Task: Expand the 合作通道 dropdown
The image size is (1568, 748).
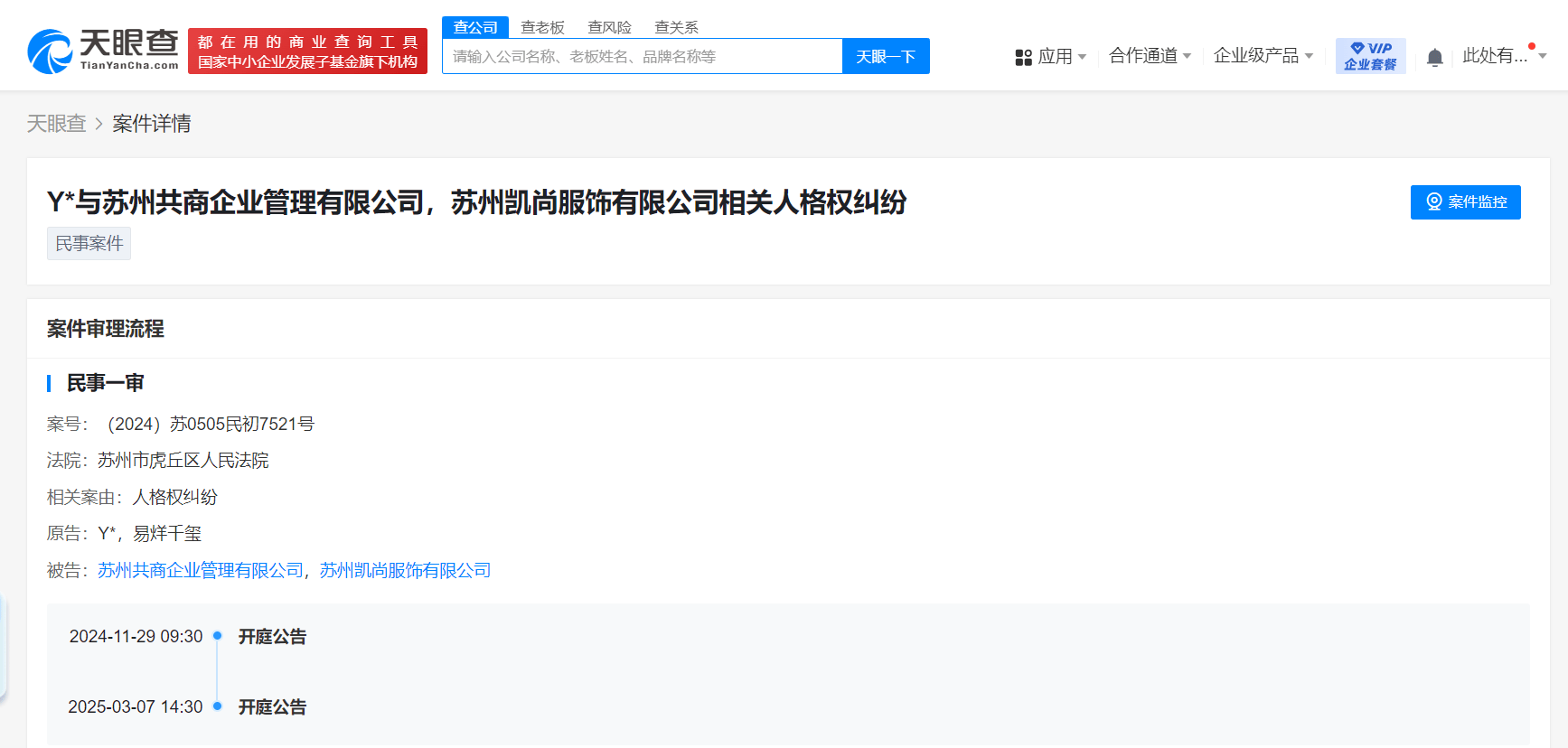Action: click(1150, 56)
